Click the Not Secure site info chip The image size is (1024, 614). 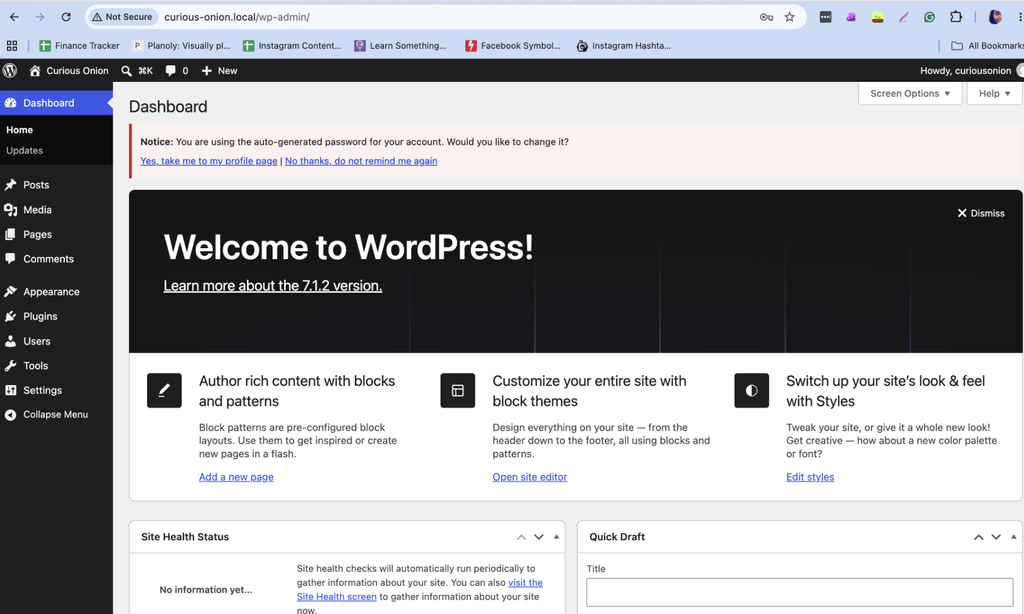click(x=123, y=17)
